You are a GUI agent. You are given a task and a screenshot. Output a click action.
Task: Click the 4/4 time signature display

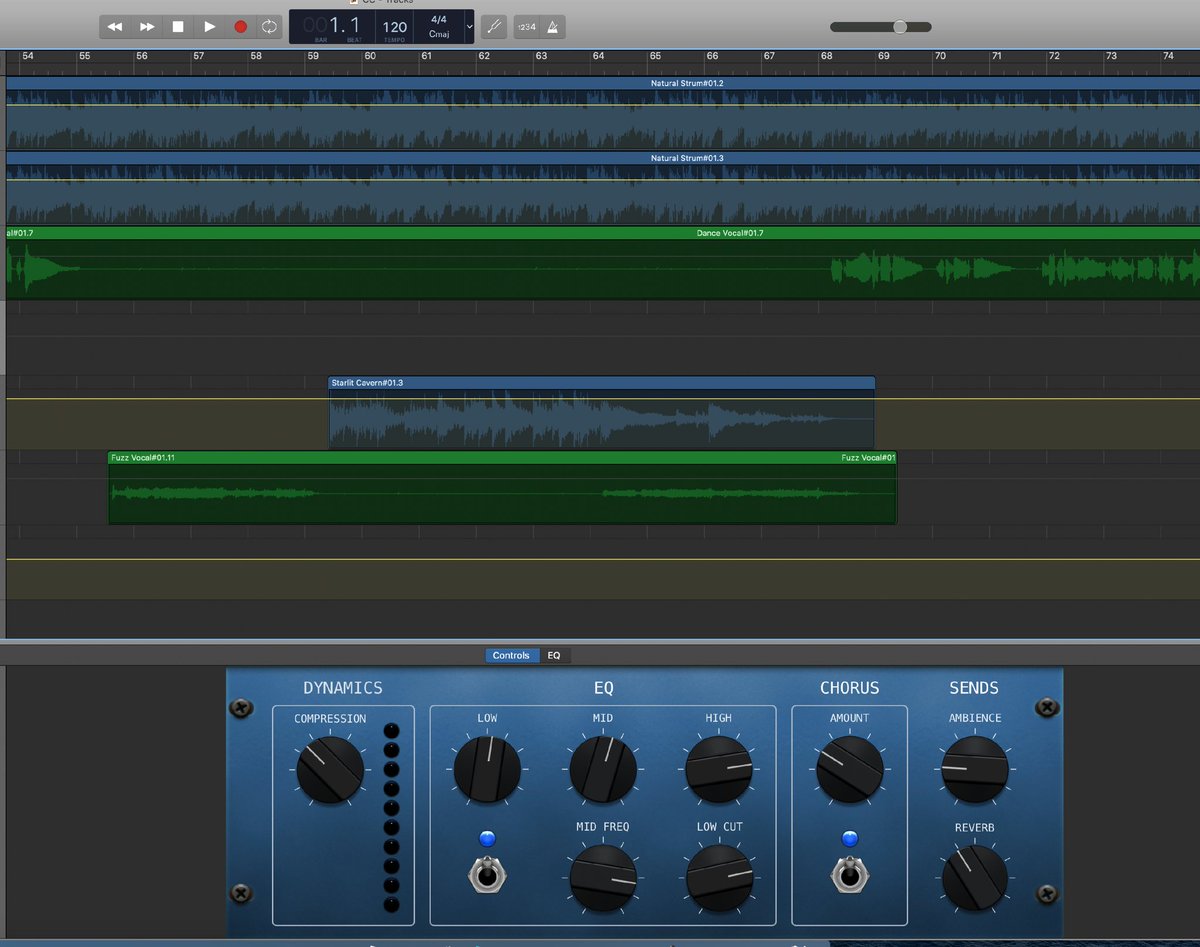tap(439, 20)
